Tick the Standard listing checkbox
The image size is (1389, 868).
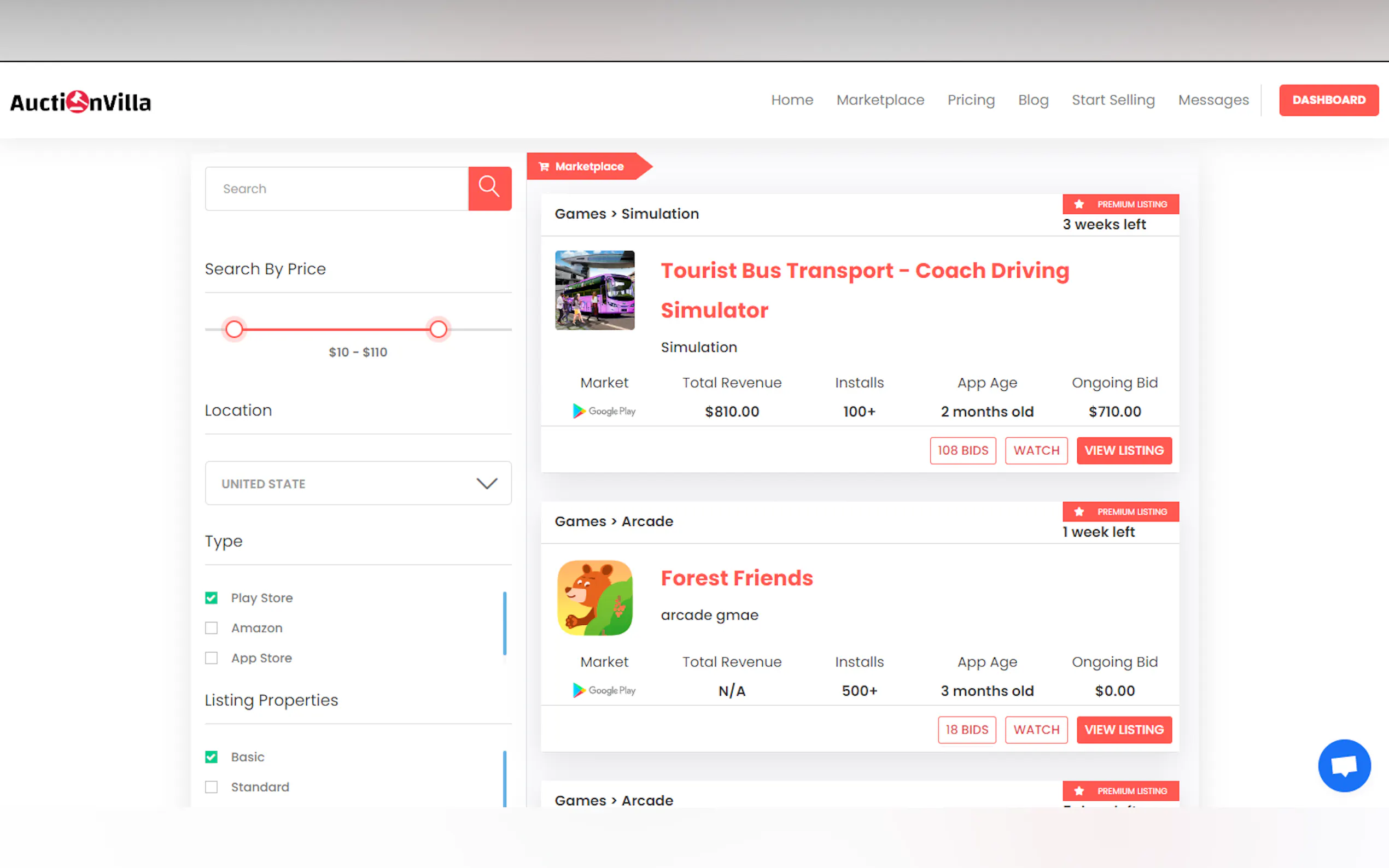(x=211, y=787)
